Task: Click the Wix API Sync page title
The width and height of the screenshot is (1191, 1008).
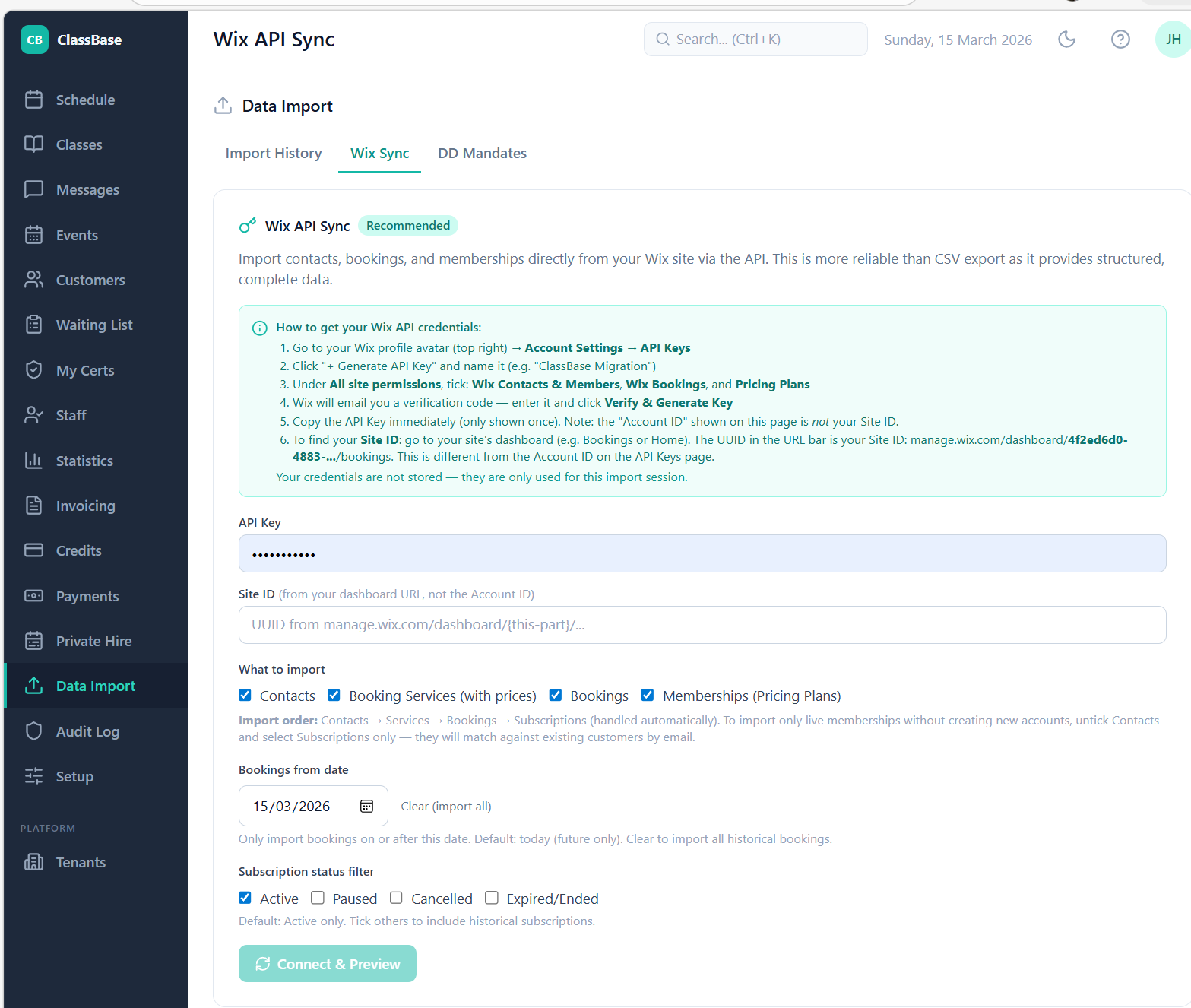Action: [274, 40]
